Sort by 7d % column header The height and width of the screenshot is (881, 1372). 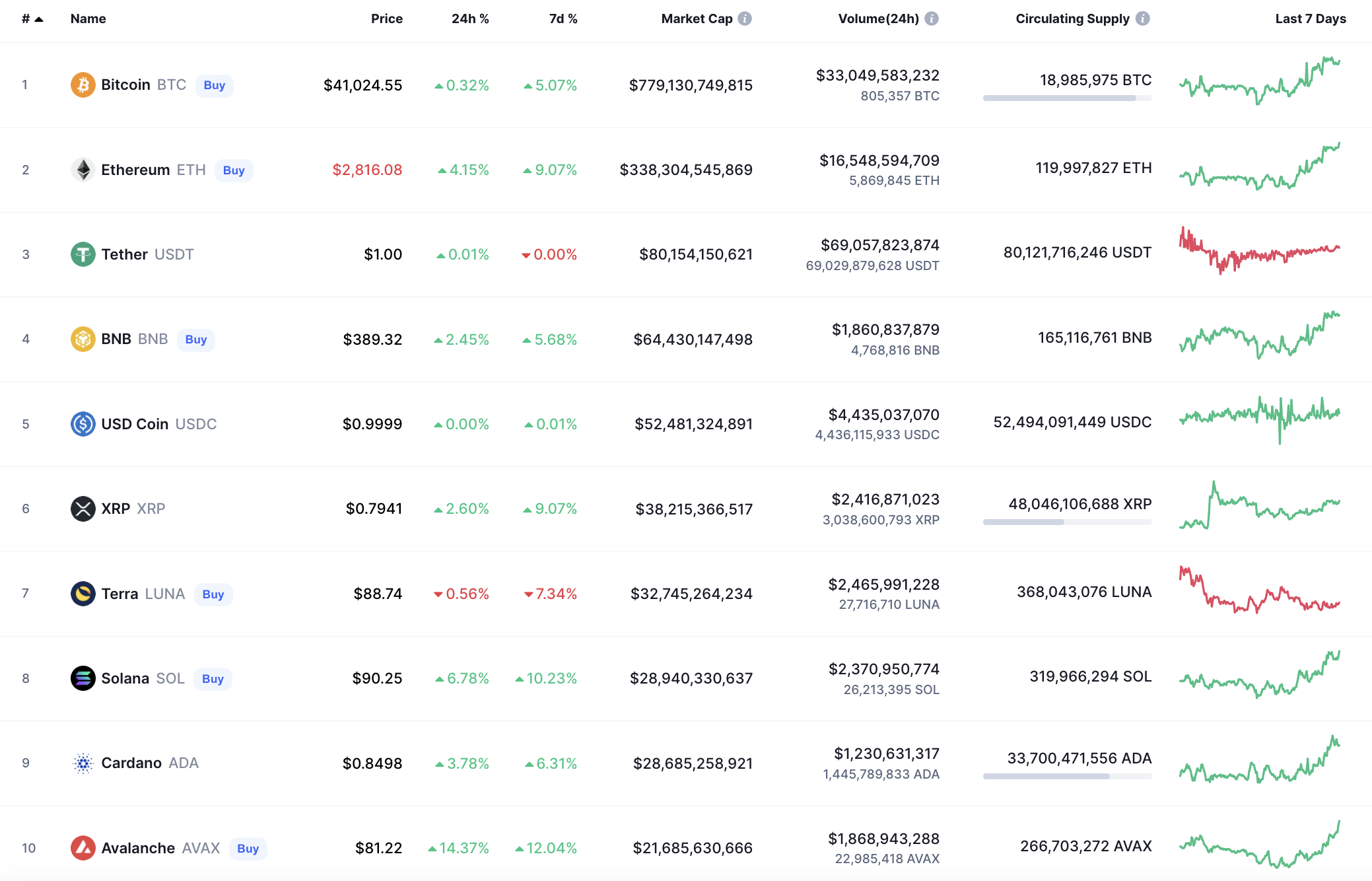point(563,18)
